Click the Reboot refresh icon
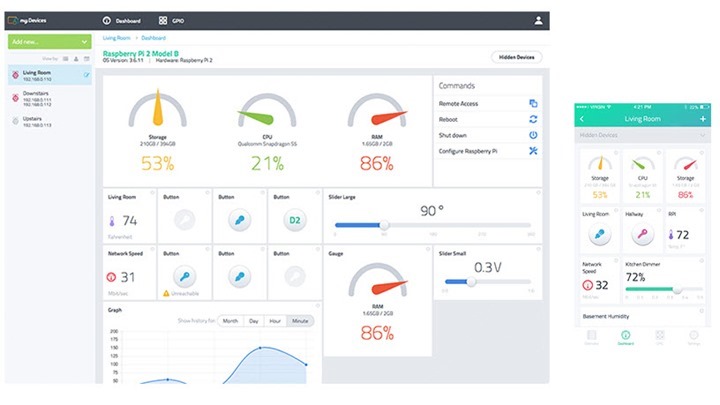This screenshot has width=720, height=405. tap(533, 119)
